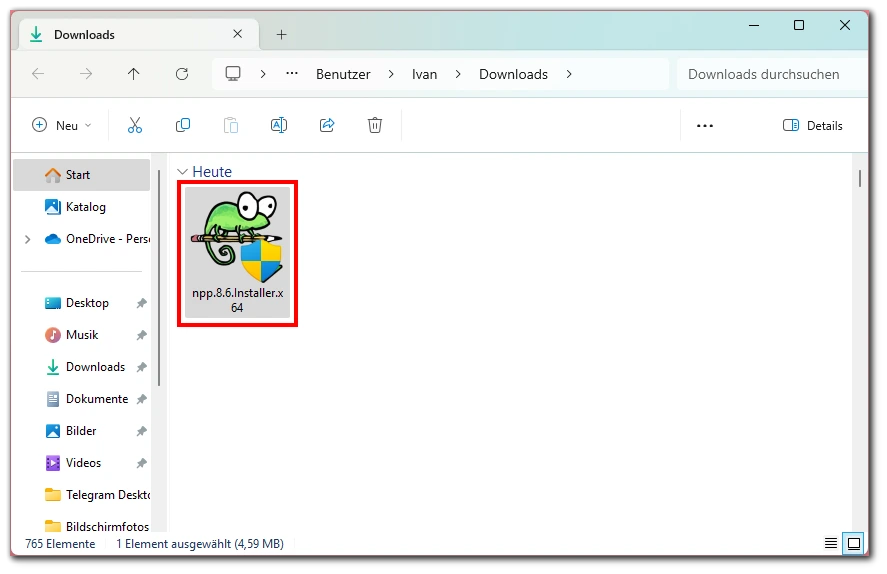This screenshot has height=574, width=887.
Task: Unpin Videos from quick access
Action: (141, 463)
